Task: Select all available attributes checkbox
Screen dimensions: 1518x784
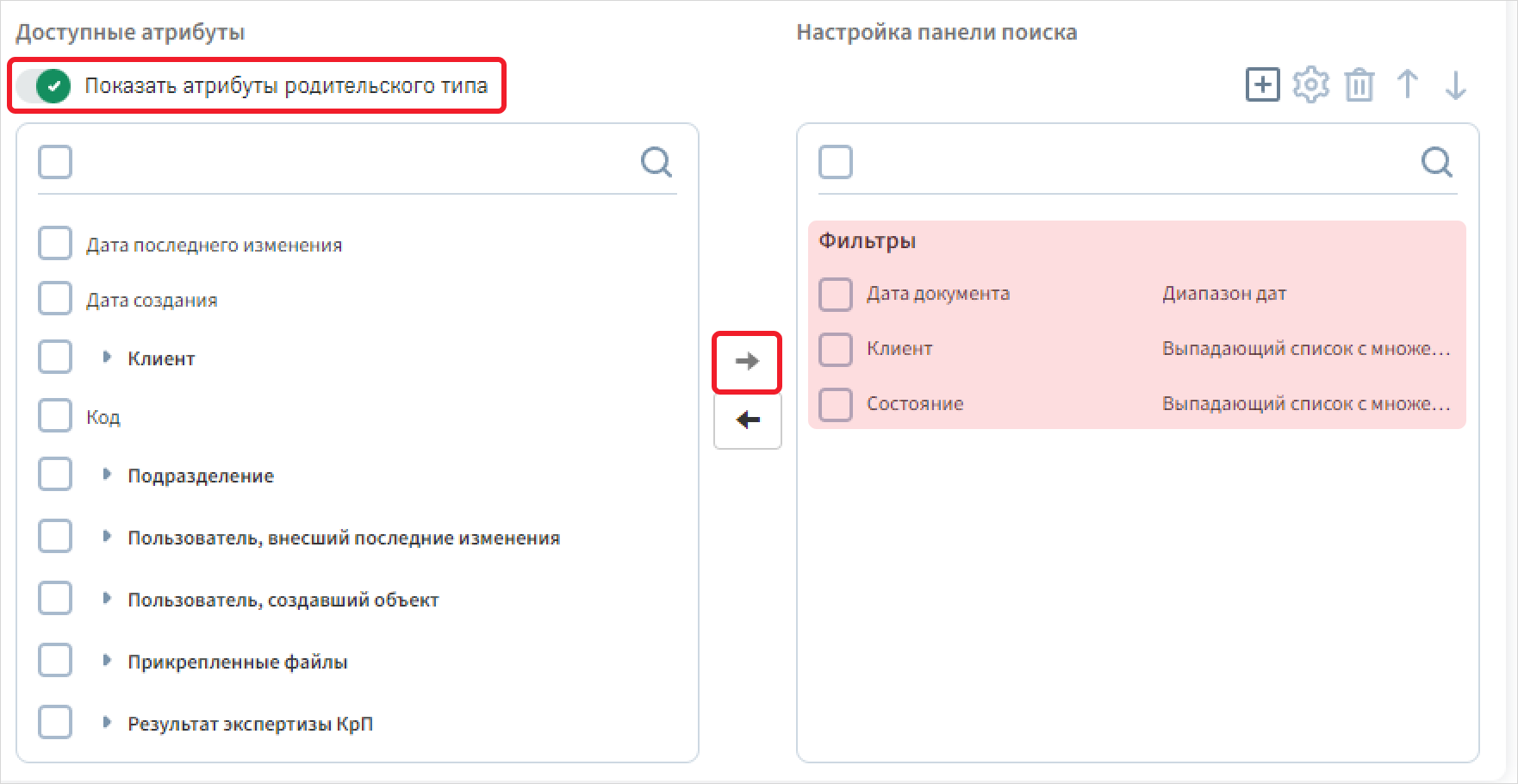Action: [55, 162]
